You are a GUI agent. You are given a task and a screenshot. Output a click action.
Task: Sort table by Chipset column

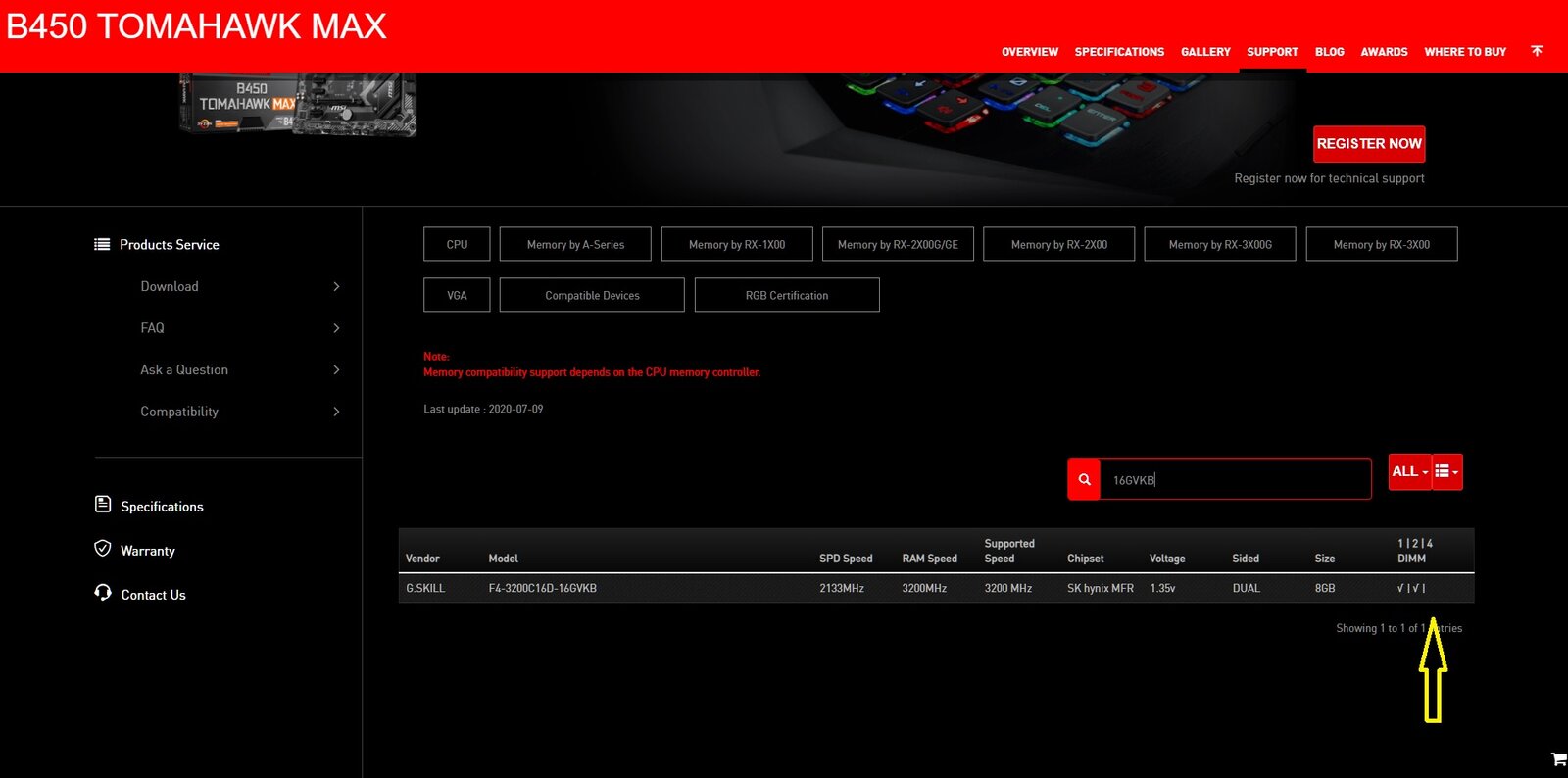[1086, 559]
